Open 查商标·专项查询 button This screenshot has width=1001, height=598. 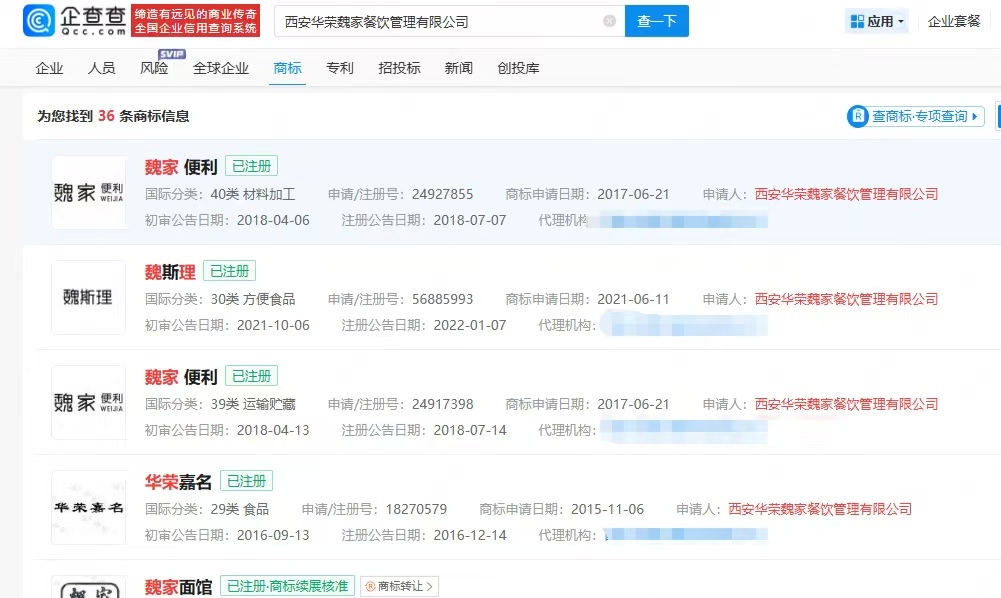(x=915, y=116)
